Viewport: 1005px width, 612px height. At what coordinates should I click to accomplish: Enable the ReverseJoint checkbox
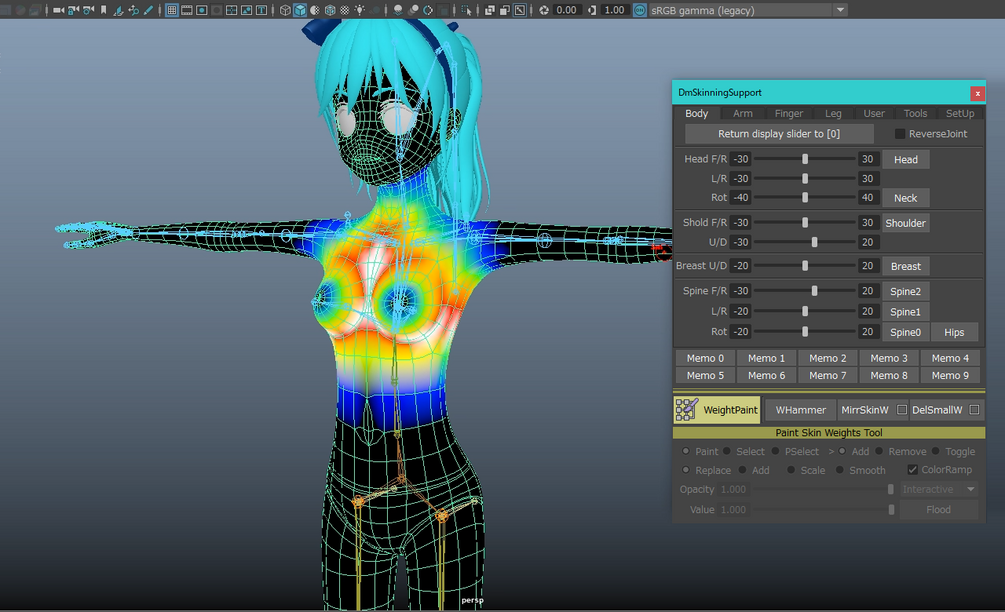pos(900,133)
